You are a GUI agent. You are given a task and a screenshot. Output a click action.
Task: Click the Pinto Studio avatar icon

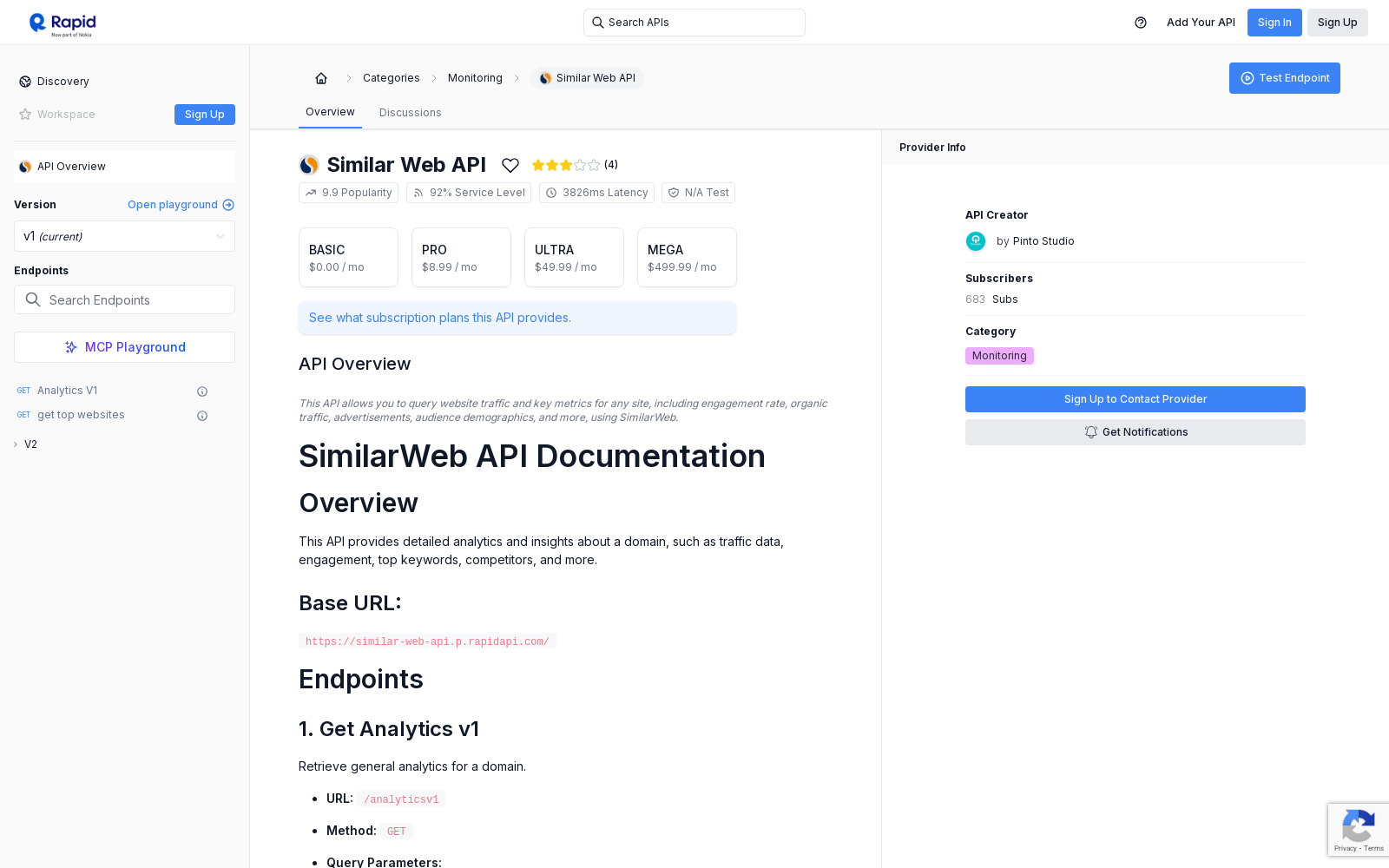coord(976,241)
